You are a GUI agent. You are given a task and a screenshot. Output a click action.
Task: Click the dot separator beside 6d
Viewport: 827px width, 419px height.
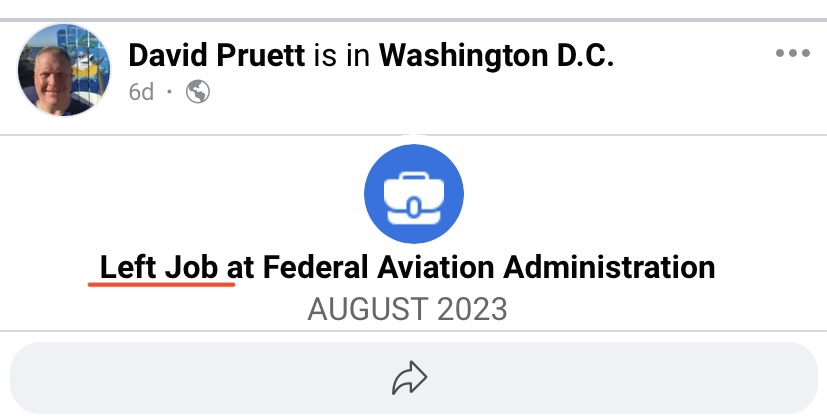(x=169, y=92)
